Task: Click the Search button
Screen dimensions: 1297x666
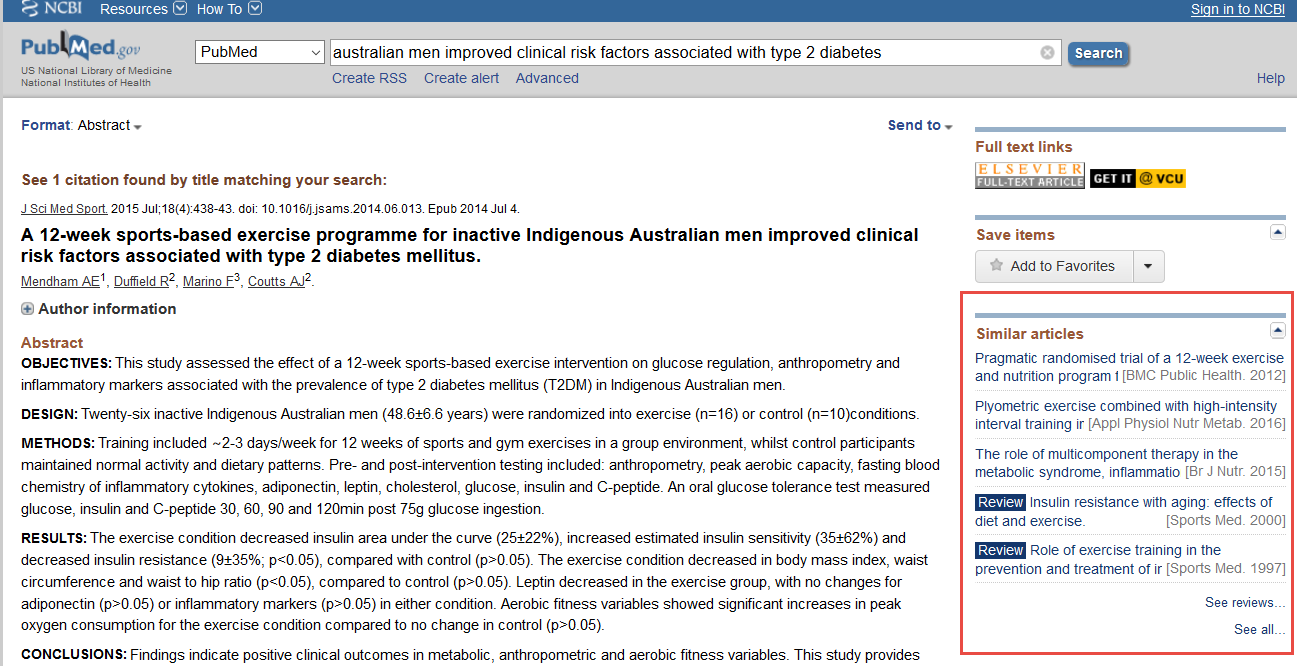Action: [x=1097, y=53]
